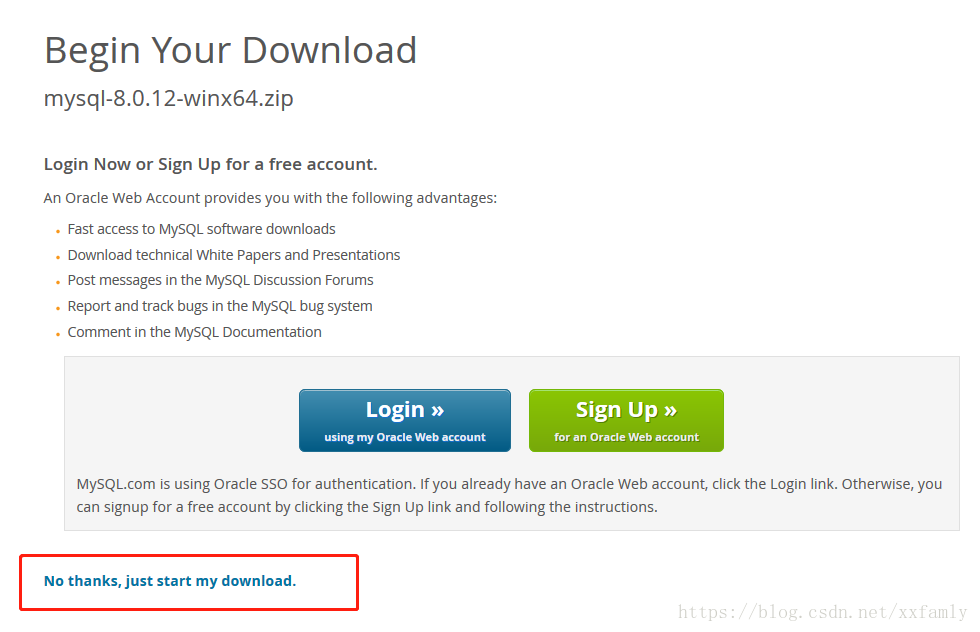Click orange bullet dot beside 'Report and track' item
Image resolution: width=980 pixels, height=632 pixels.
[58, 308]
